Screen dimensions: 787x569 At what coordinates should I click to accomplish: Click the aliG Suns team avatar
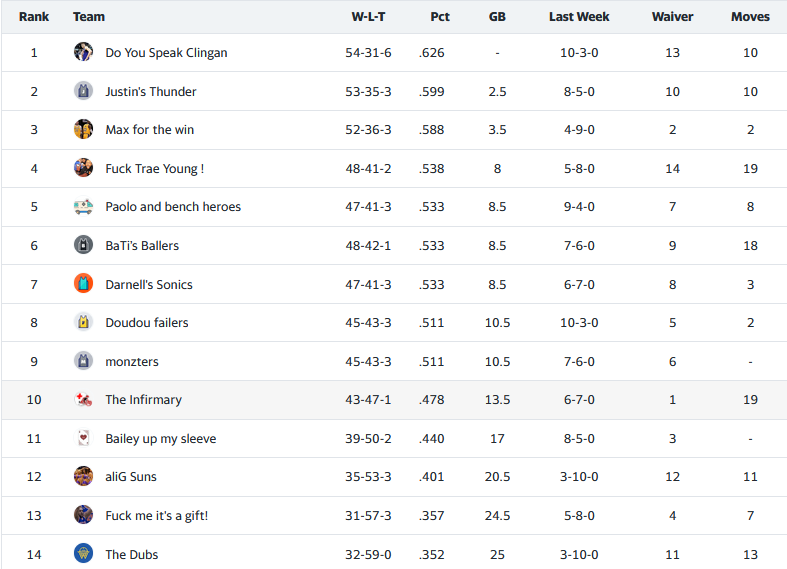pos(83,477)
